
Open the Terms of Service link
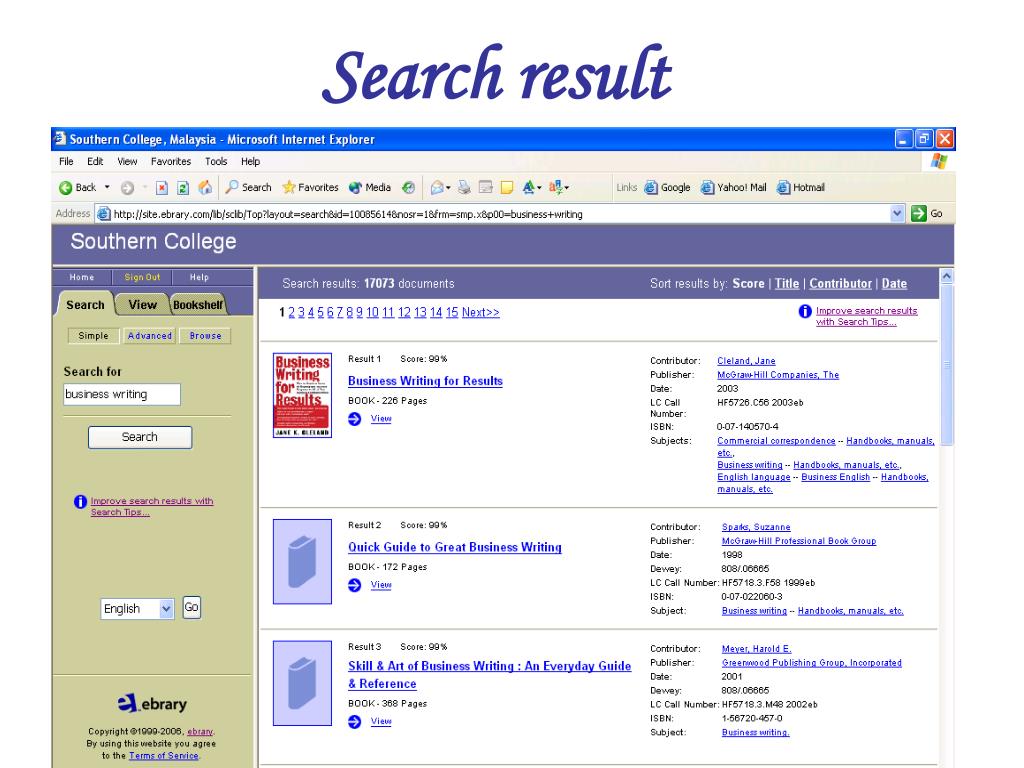point(163,756)
